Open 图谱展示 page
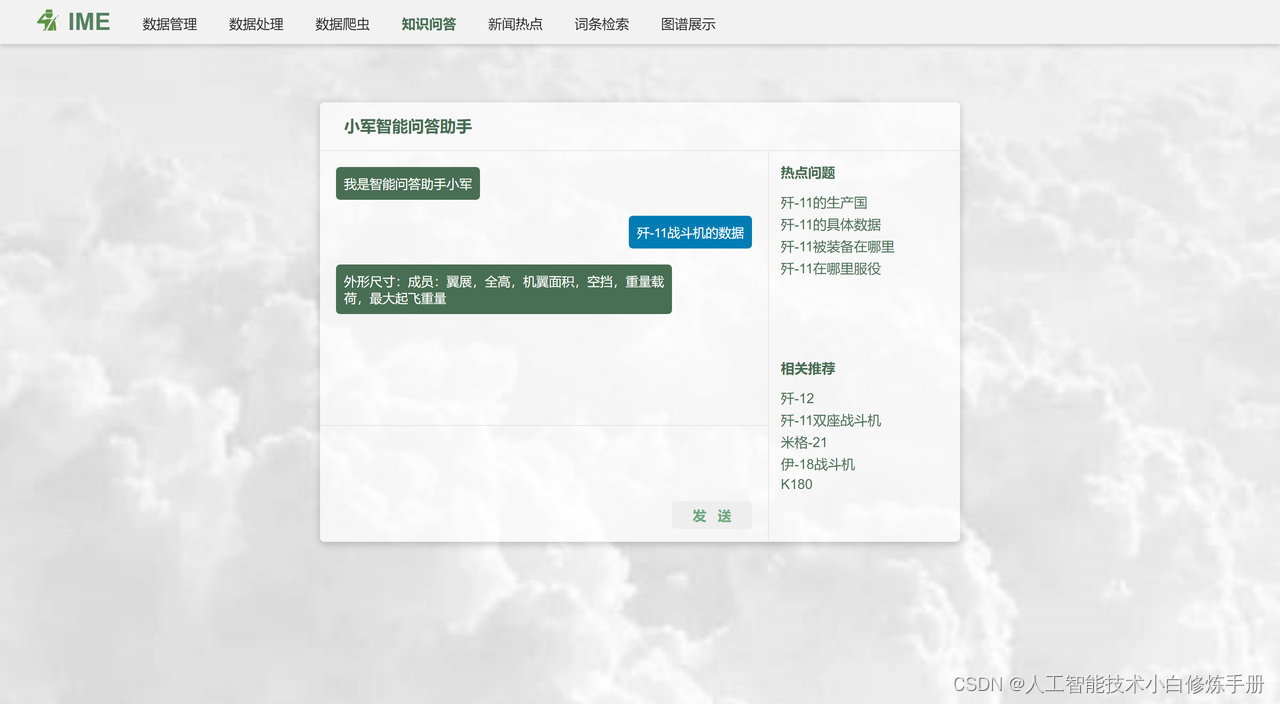The width and height of the screenshot is (1280, 704). point(688,24)
